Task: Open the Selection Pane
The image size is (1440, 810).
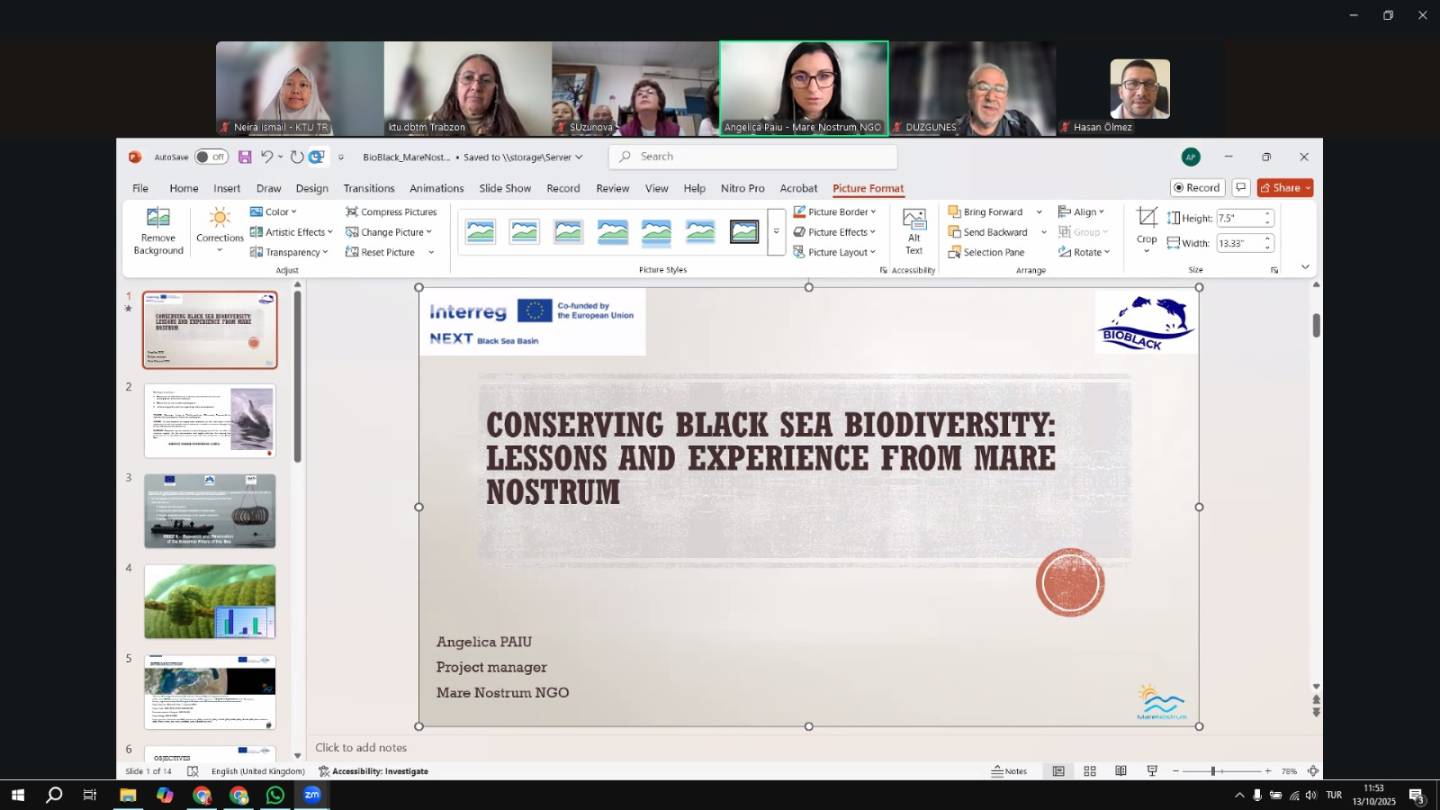Action: click(x=986, y=252)
